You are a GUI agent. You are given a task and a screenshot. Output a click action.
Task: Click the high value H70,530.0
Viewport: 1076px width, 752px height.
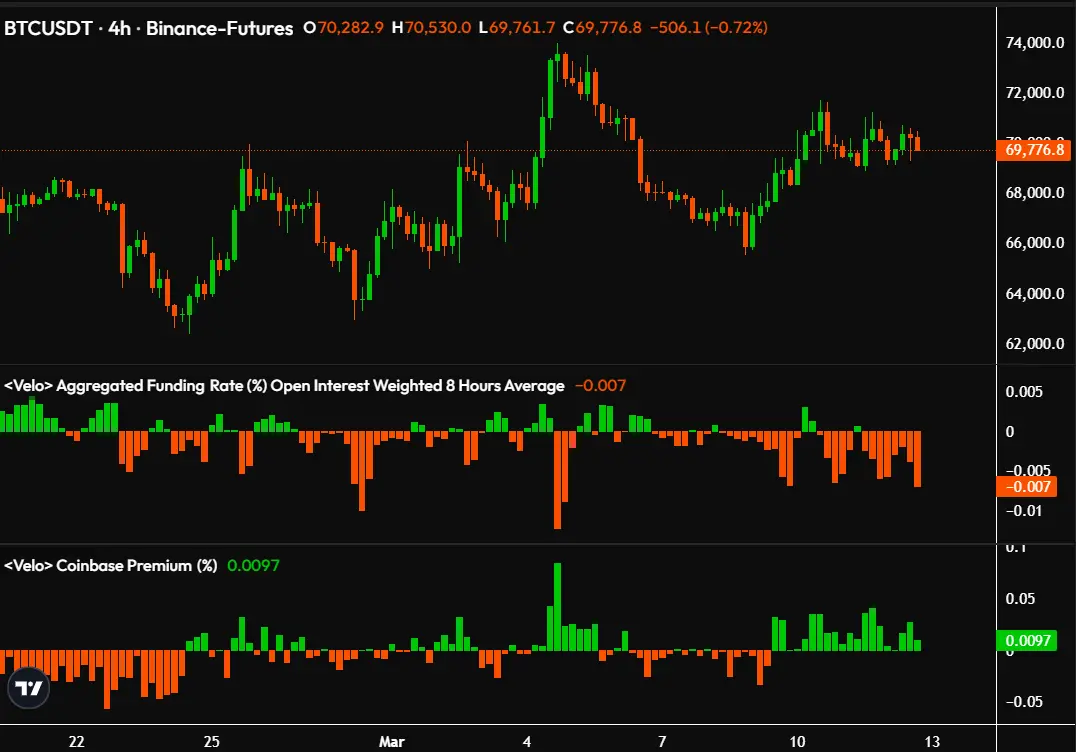coord(431,28)
